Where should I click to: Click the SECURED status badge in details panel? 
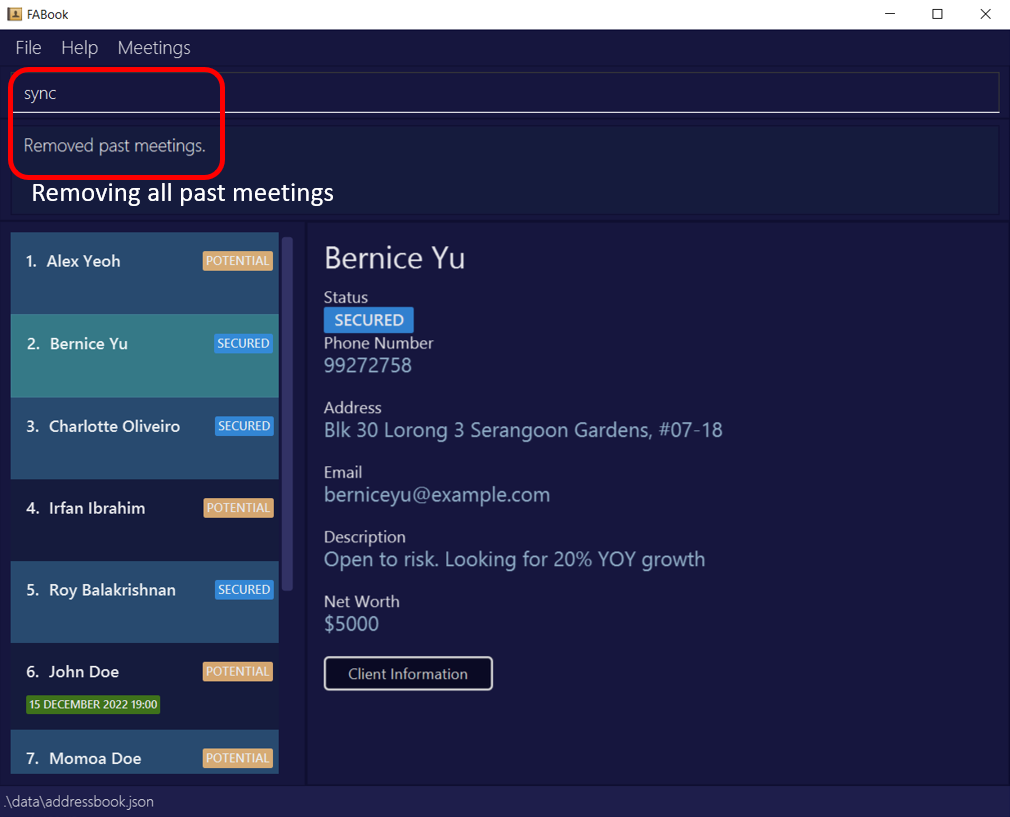tap(368, 320)
